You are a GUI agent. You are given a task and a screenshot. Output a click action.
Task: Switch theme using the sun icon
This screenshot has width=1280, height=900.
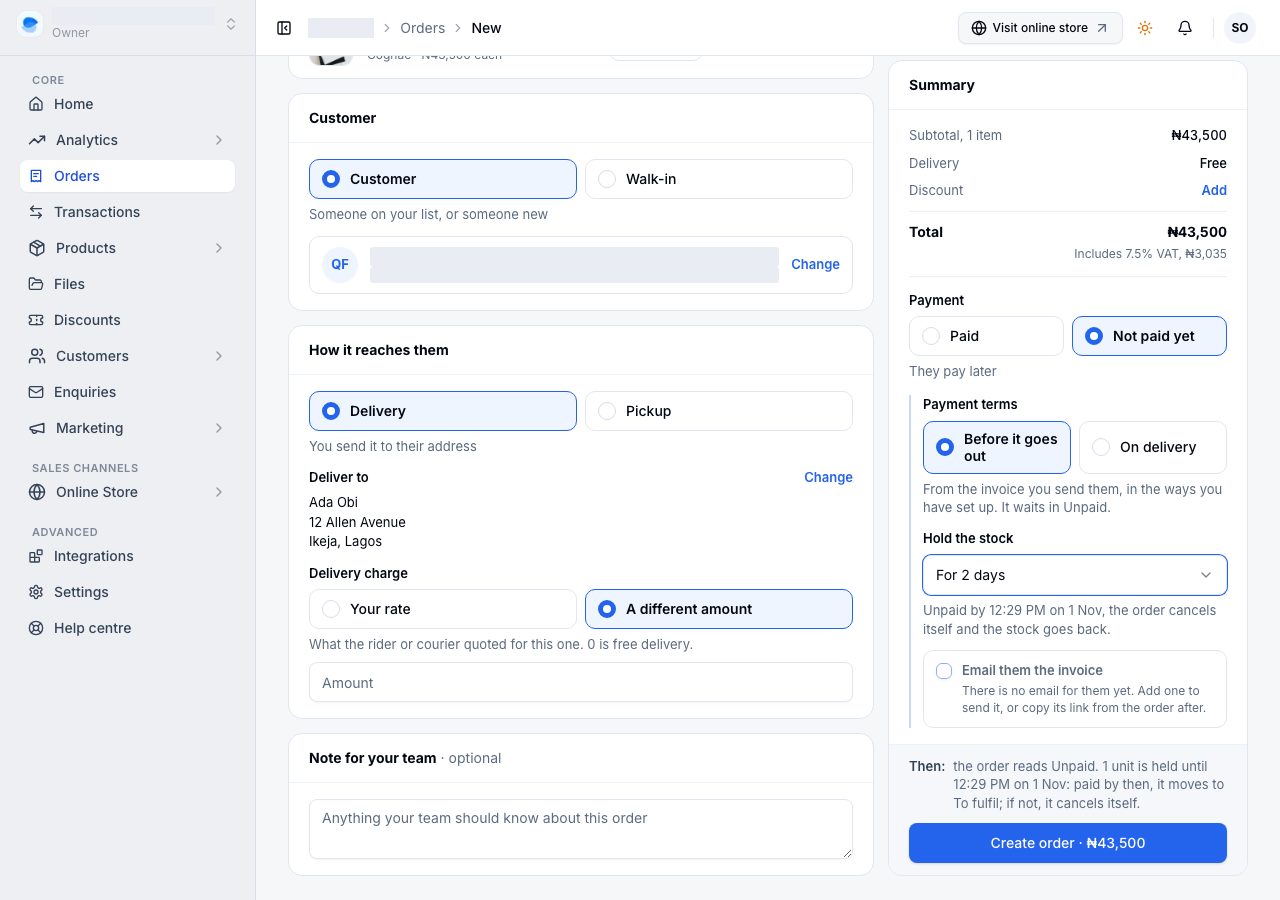tap(1145, 28)
